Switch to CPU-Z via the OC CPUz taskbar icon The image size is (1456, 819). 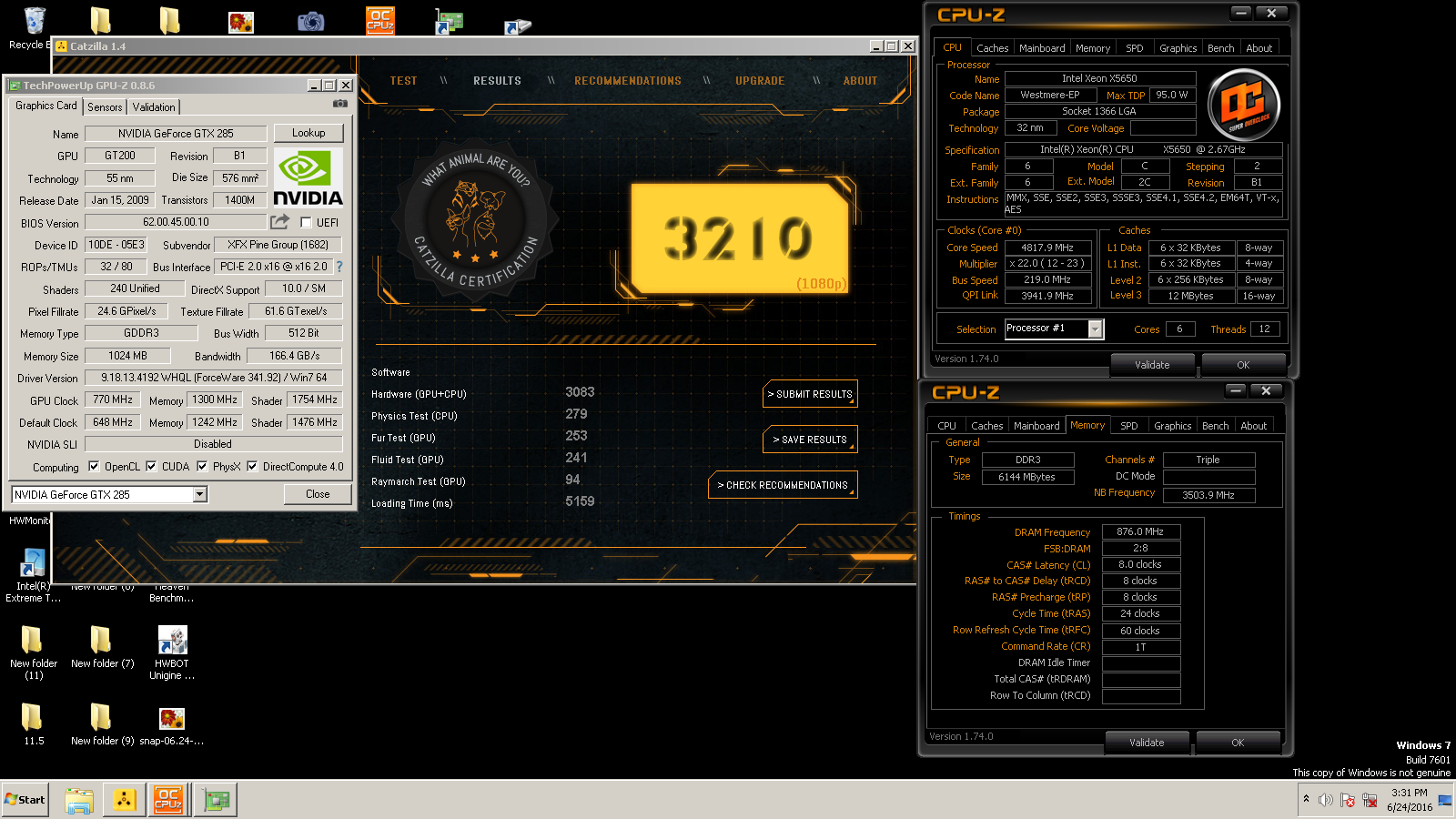pyautogui.click(x=168, y=800)
